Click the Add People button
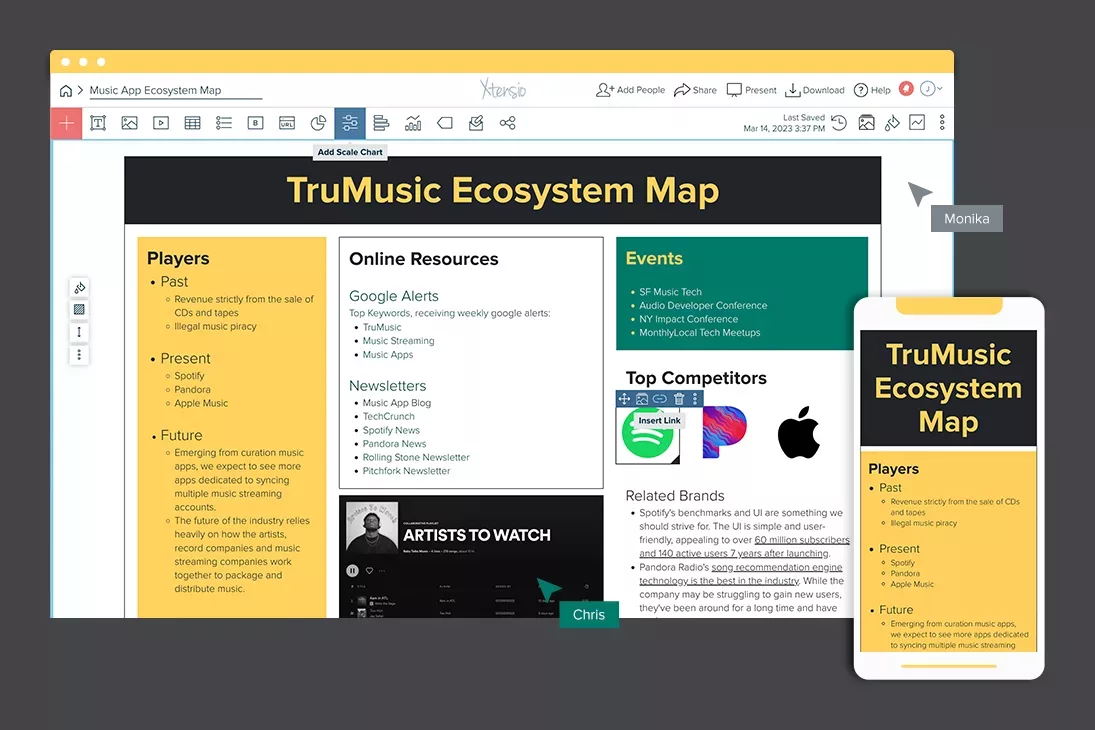 click(x=629, y=89)
